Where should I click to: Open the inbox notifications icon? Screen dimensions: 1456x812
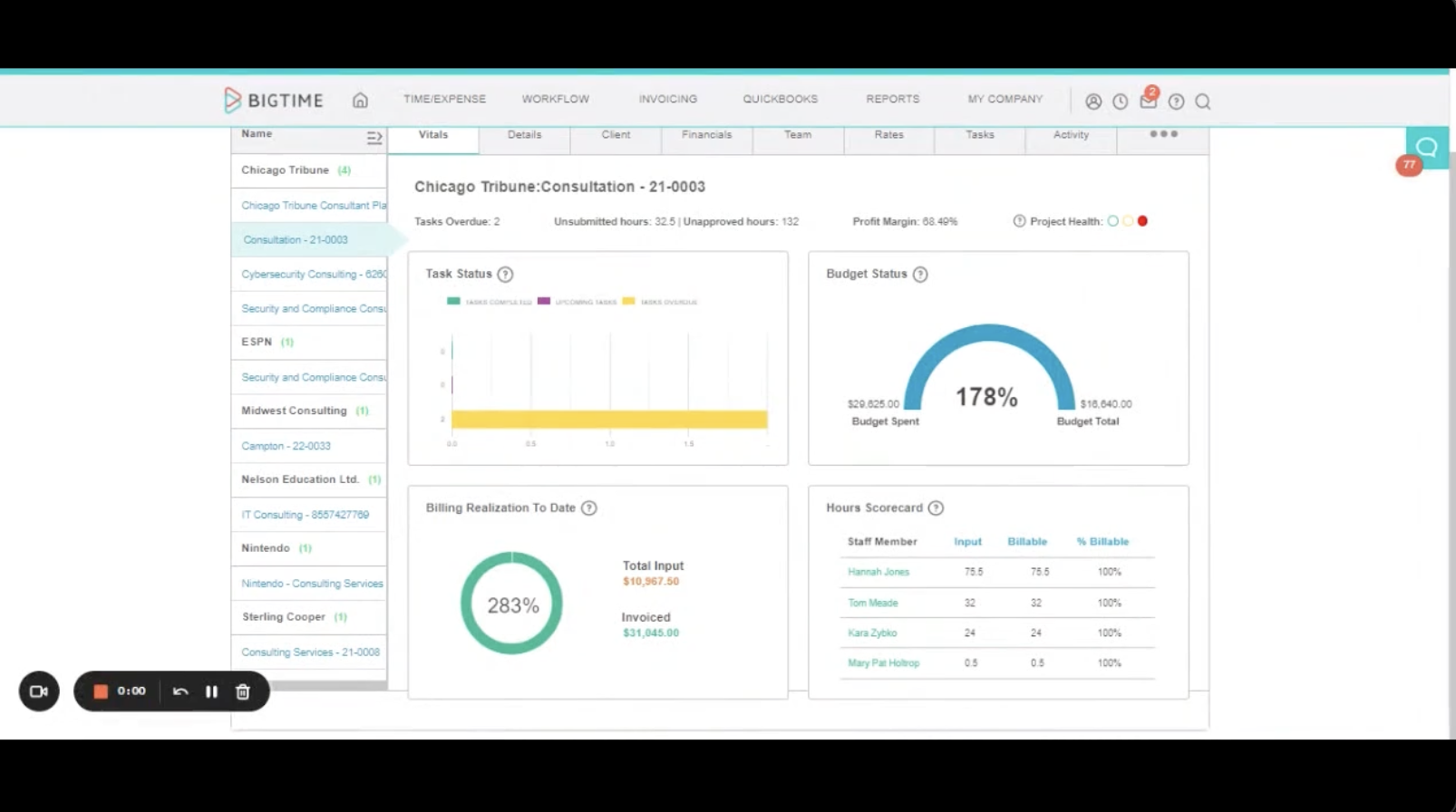1149,100
